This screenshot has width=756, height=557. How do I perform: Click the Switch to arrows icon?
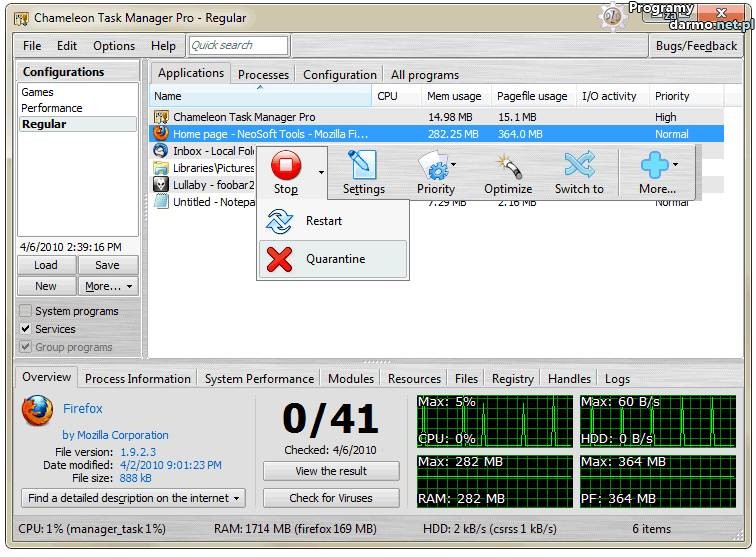click(579, 165)
